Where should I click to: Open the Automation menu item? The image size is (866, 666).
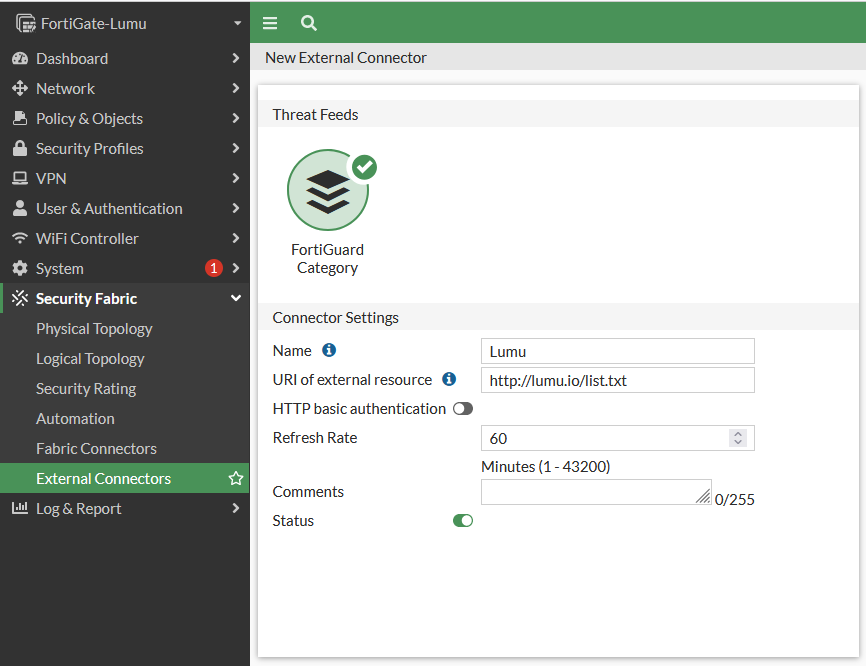[x=75, y=419]
